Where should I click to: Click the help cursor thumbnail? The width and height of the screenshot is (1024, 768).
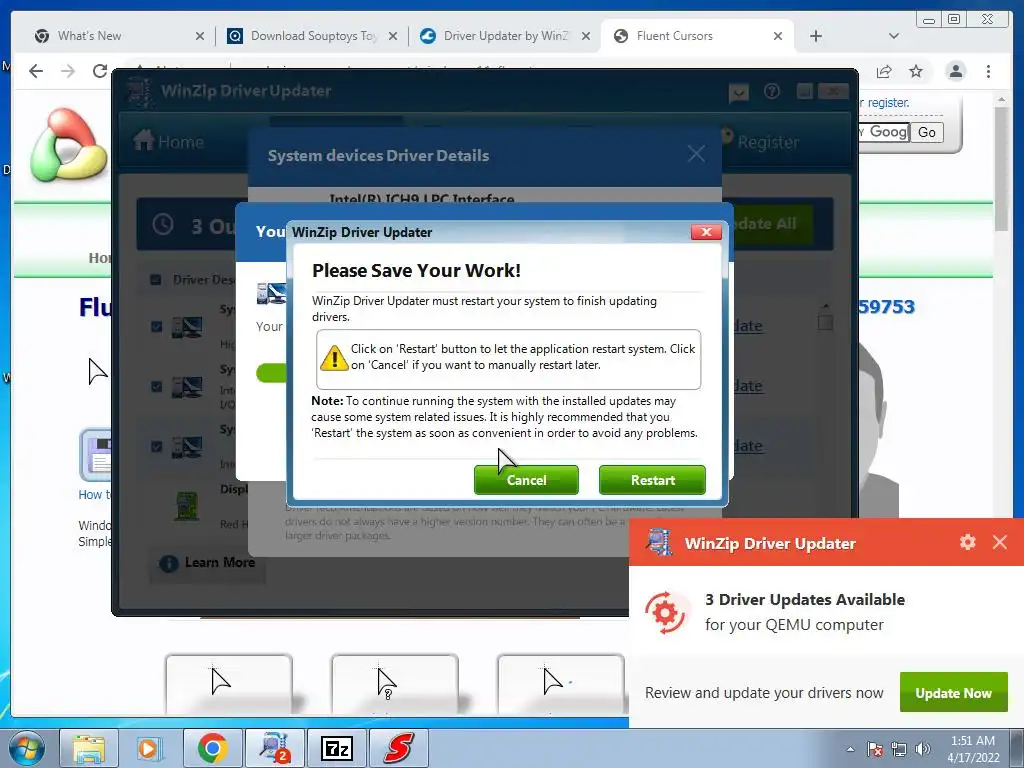[394, 683]
